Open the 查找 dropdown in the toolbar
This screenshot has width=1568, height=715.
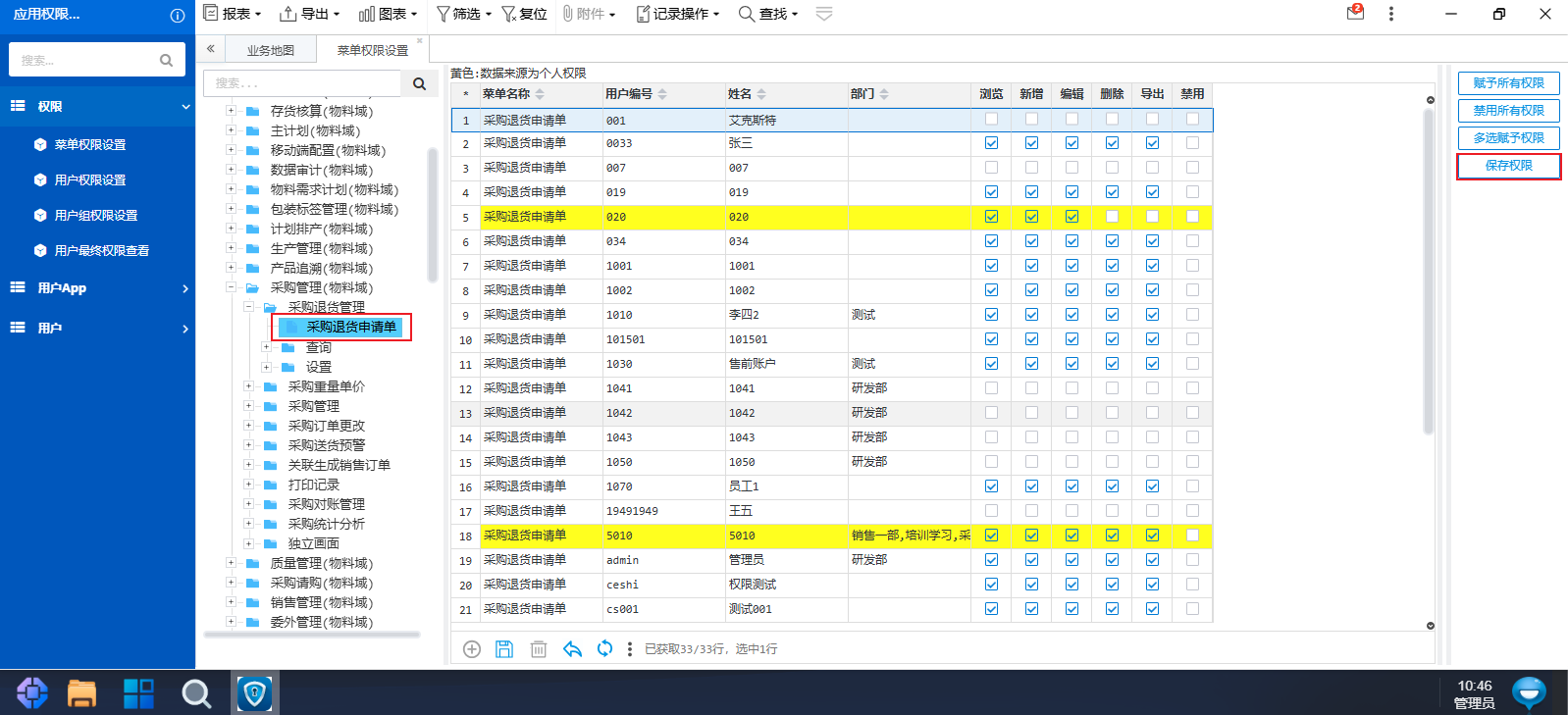tap(768, 14)
